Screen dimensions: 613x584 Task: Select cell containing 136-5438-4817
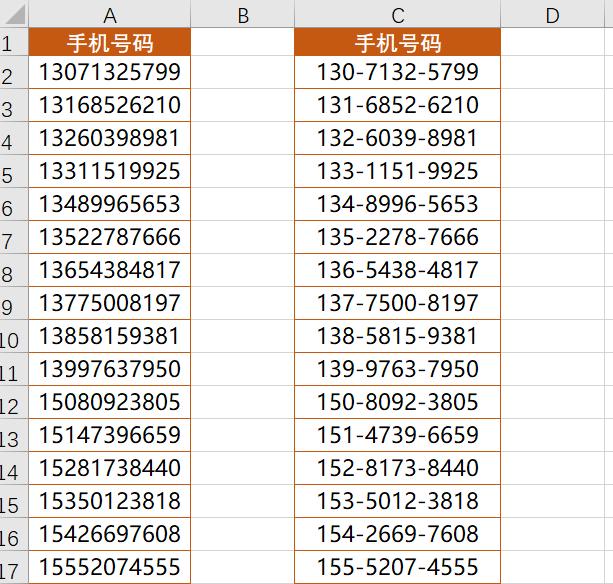tap(397, 270)
